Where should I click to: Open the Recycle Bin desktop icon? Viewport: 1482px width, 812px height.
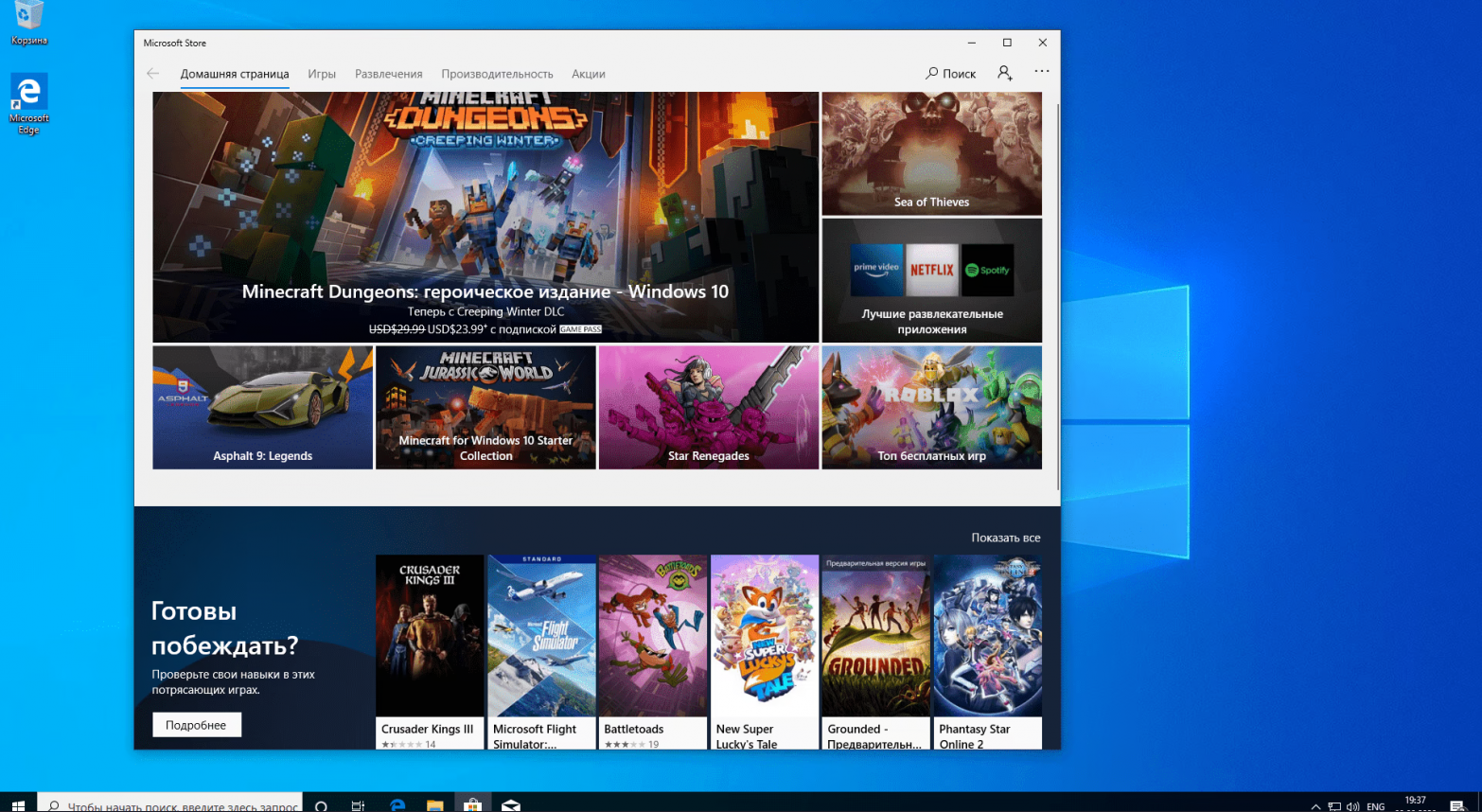pos(29,23)
